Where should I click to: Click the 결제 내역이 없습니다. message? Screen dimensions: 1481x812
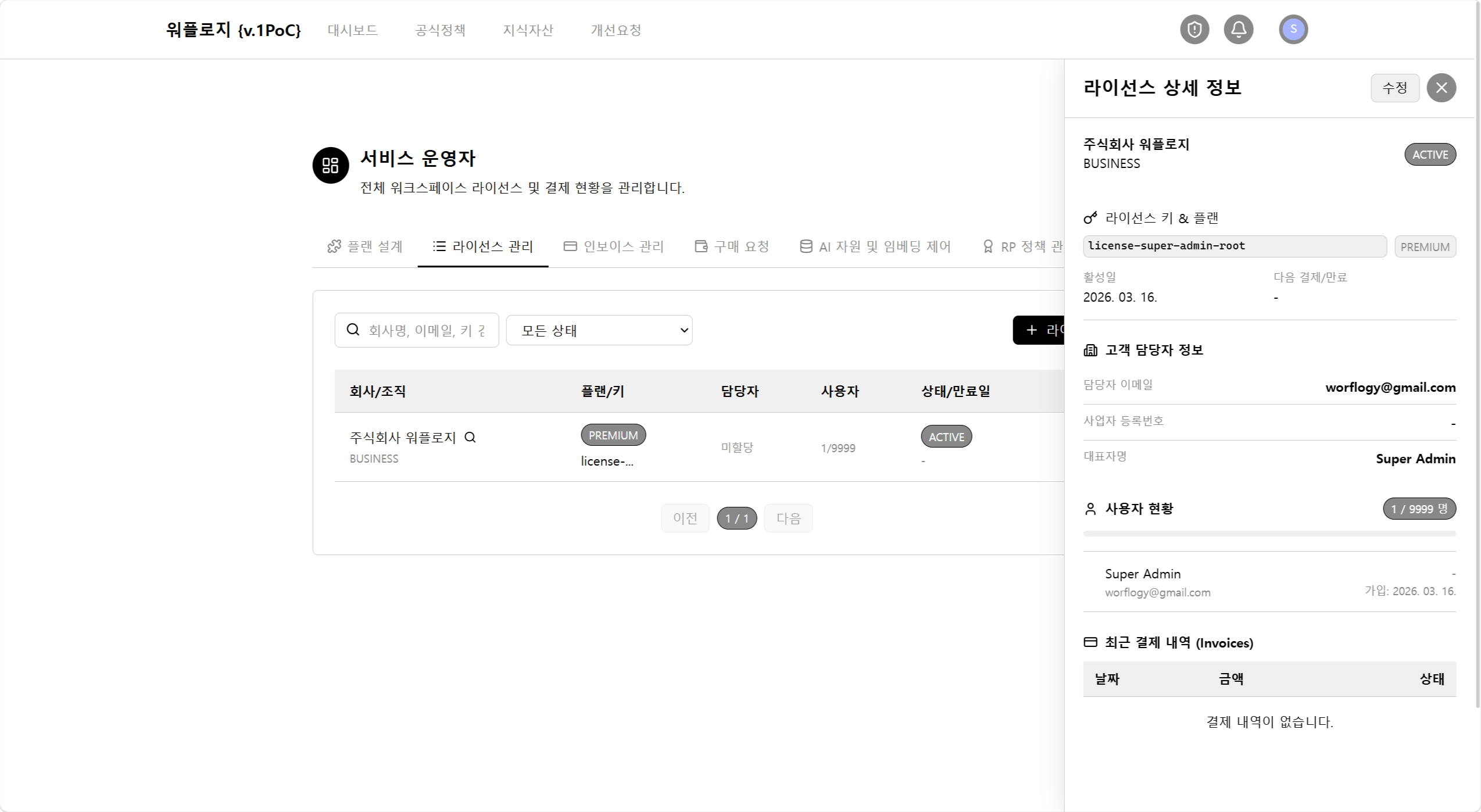click(x=1269, y=722)
